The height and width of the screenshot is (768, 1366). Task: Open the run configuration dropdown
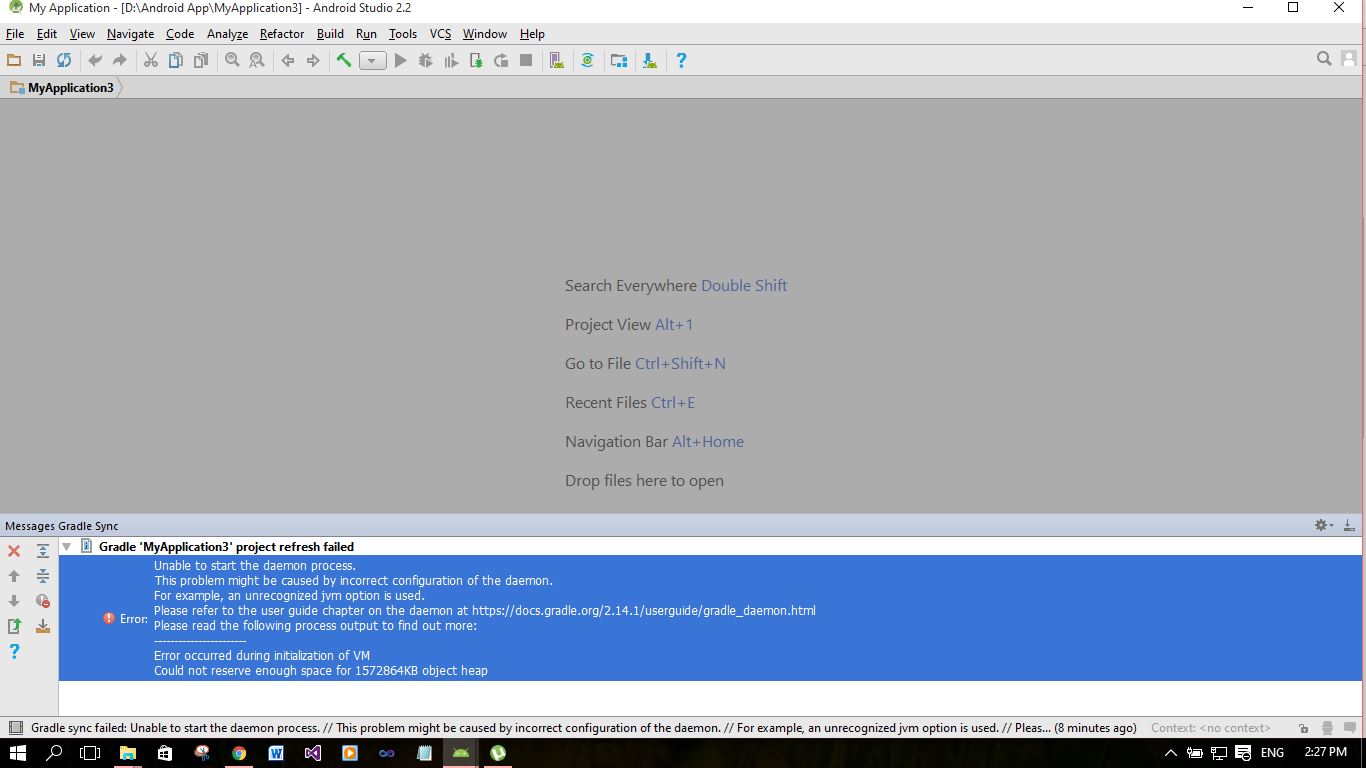click(x=372, y=61)
